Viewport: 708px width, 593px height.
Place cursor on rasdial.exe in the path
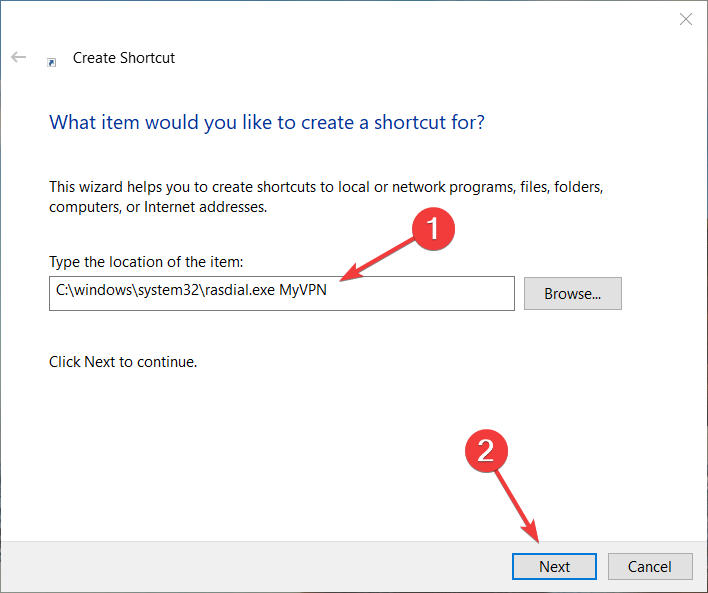pos(240,290)
